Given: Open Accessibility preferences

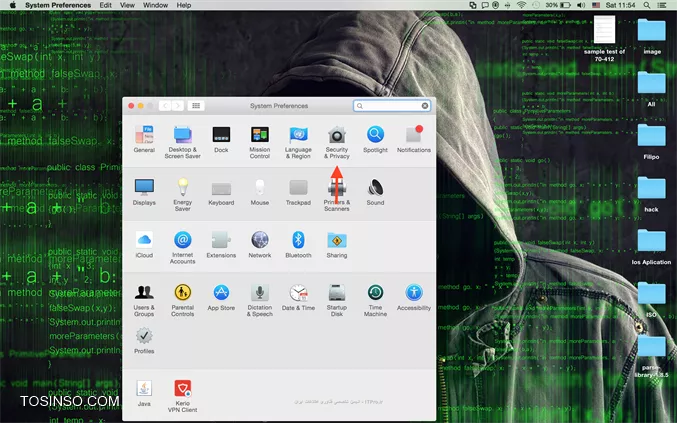Looking at the screenshot, I should pyautogui.click(x=414, y=297).
